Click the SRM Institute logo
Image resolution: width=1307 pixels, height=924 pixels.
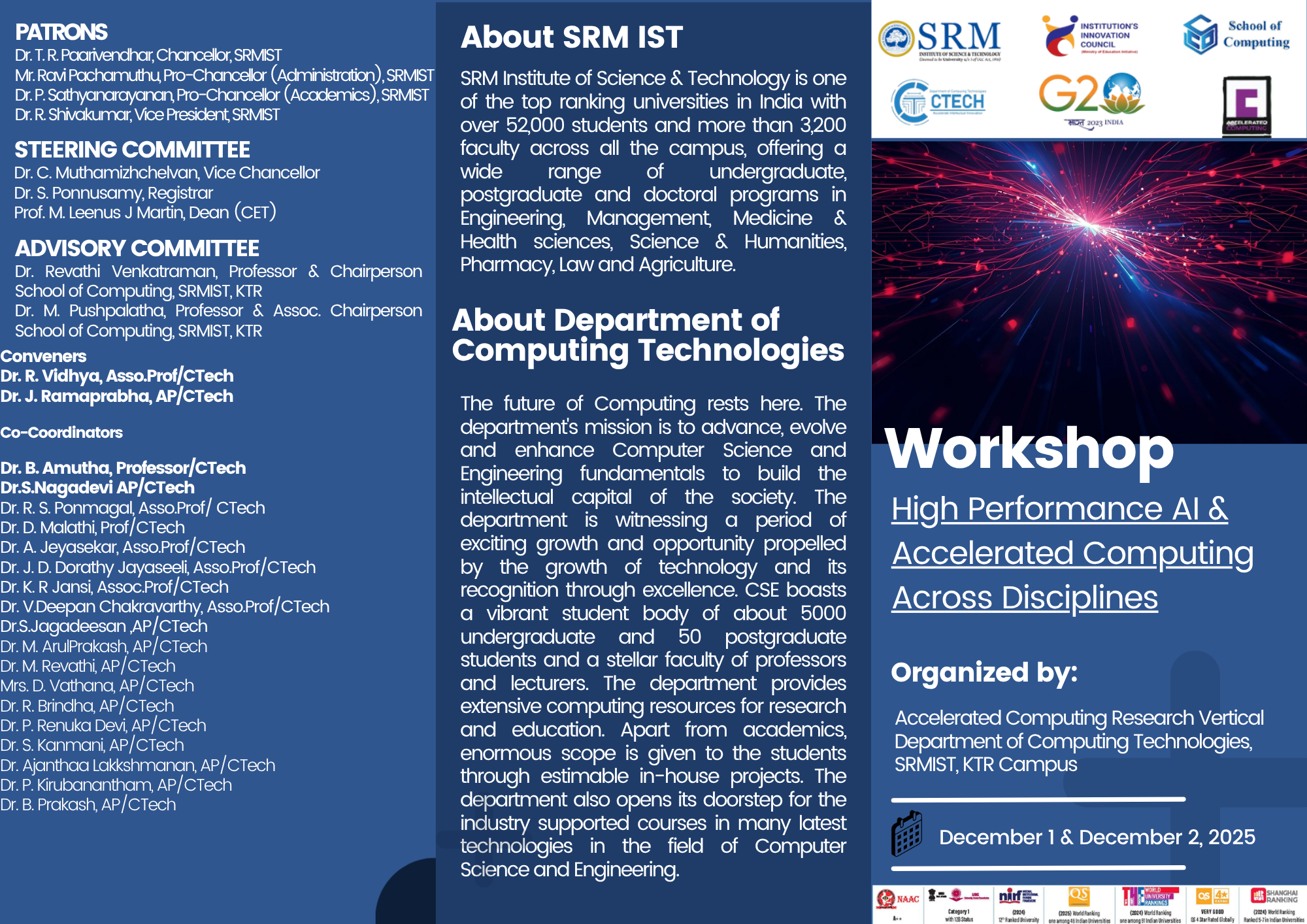[x=939, y=39]
